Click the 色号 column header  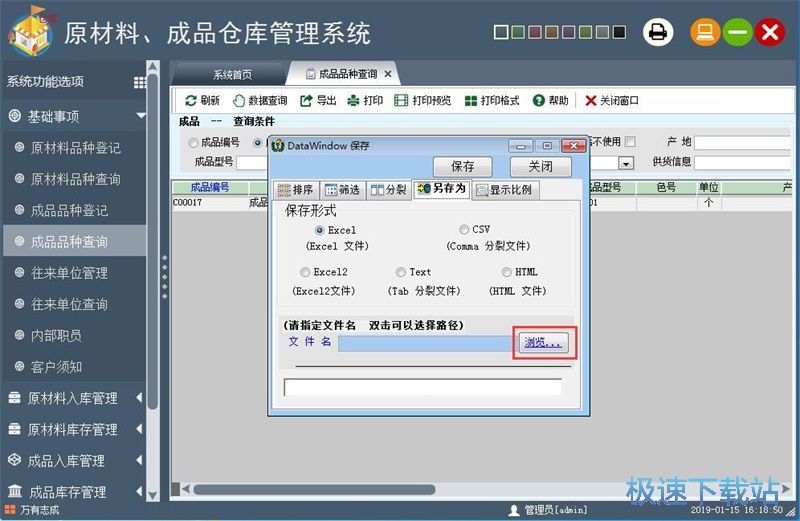tap(666, 187)
